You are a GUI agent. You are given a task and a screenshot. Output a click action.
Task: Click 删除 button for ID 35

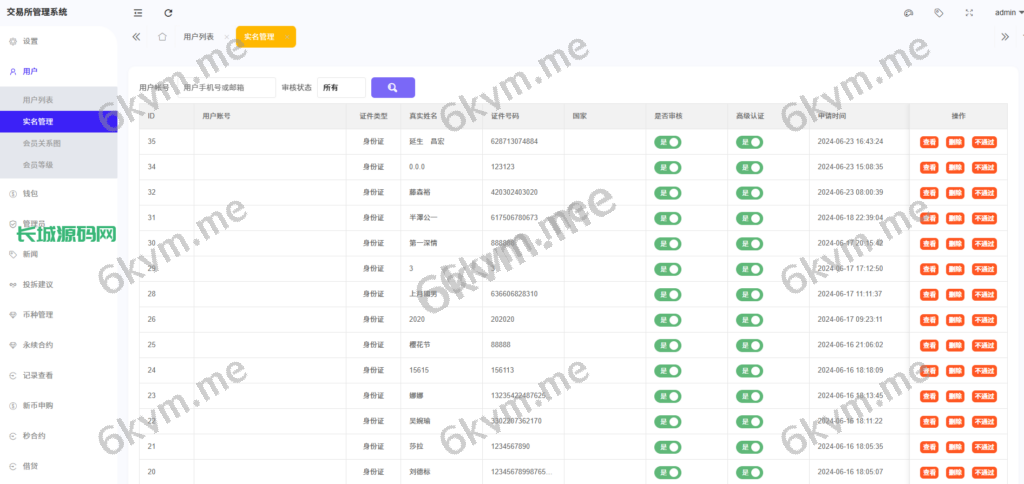(955, 142)
